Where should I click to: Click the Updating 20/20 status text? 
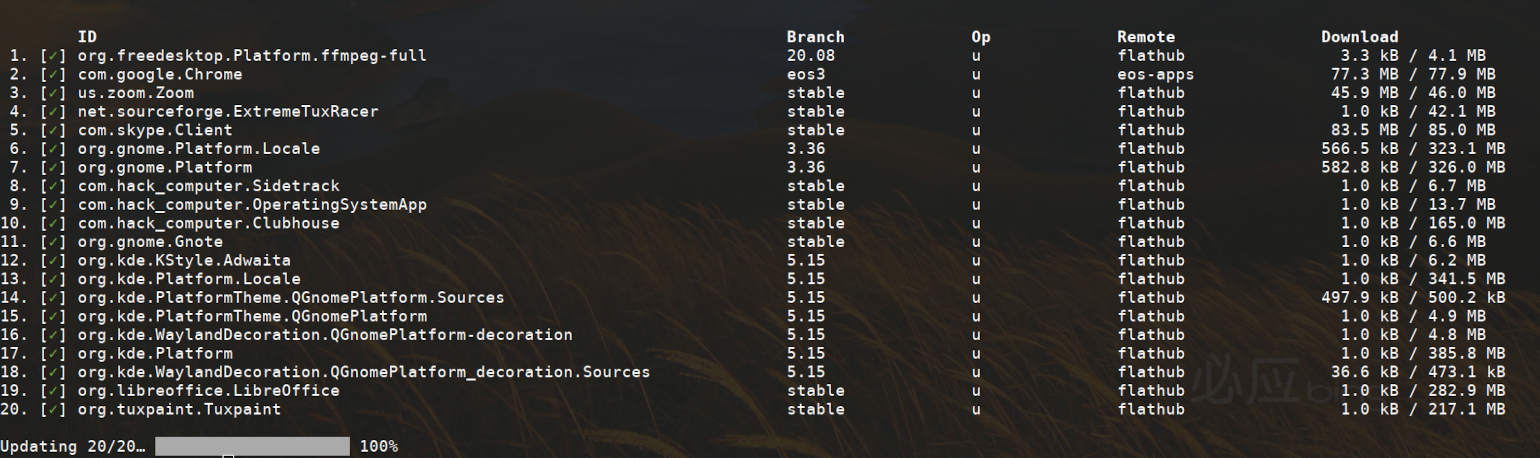[x=72, y=446]
